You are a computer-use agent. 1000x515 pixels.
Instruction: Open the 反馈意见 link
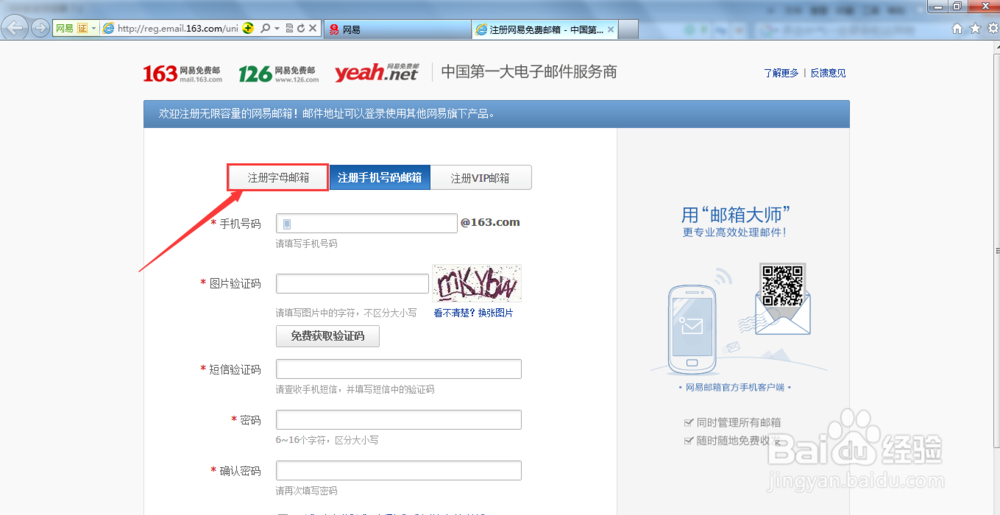pos(828,73)
